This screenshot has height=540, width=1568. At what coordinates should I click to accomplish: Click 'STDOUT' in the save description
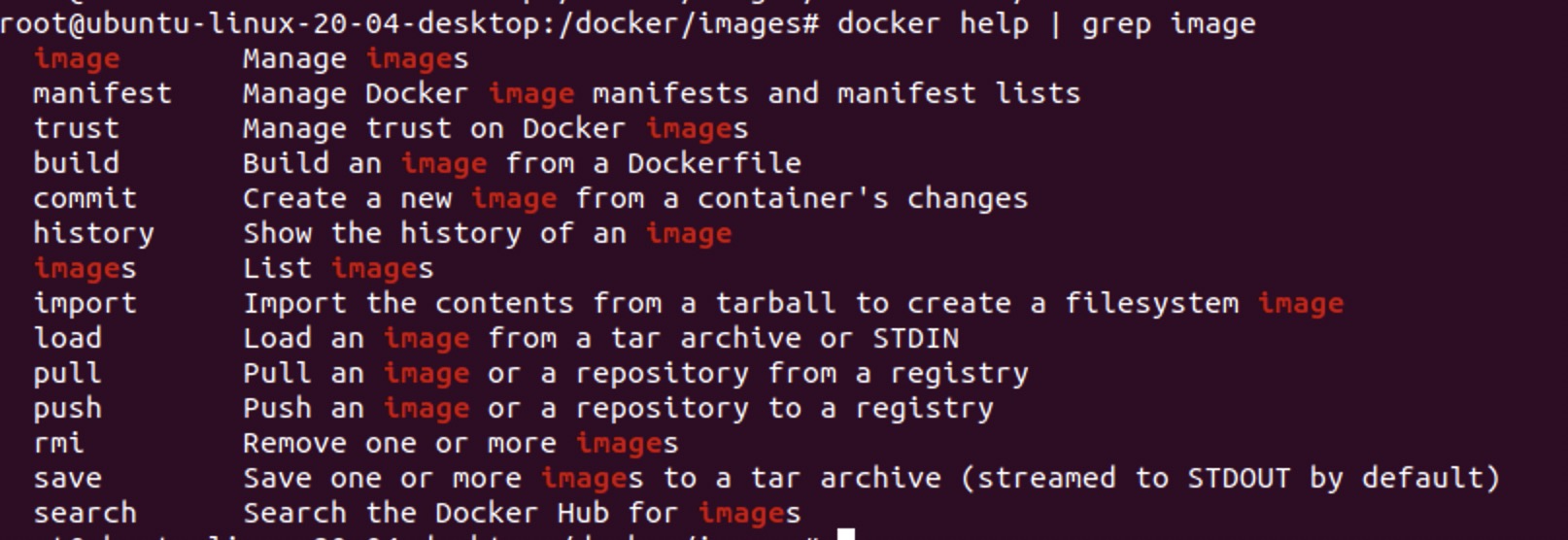point(1239,479)
